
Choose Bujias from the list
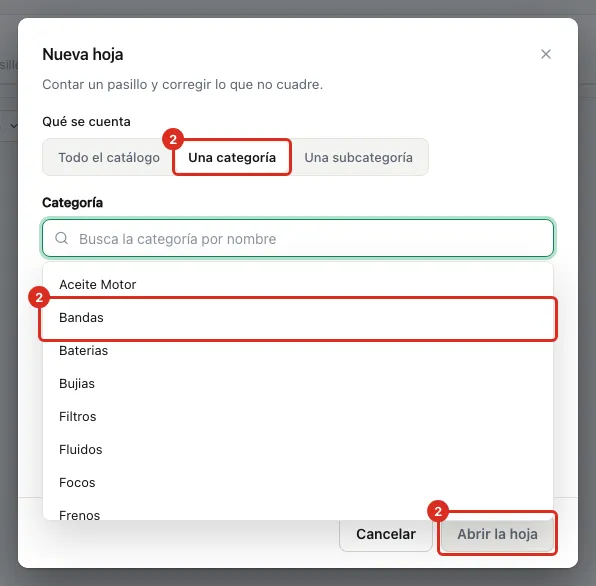[298, 383]
